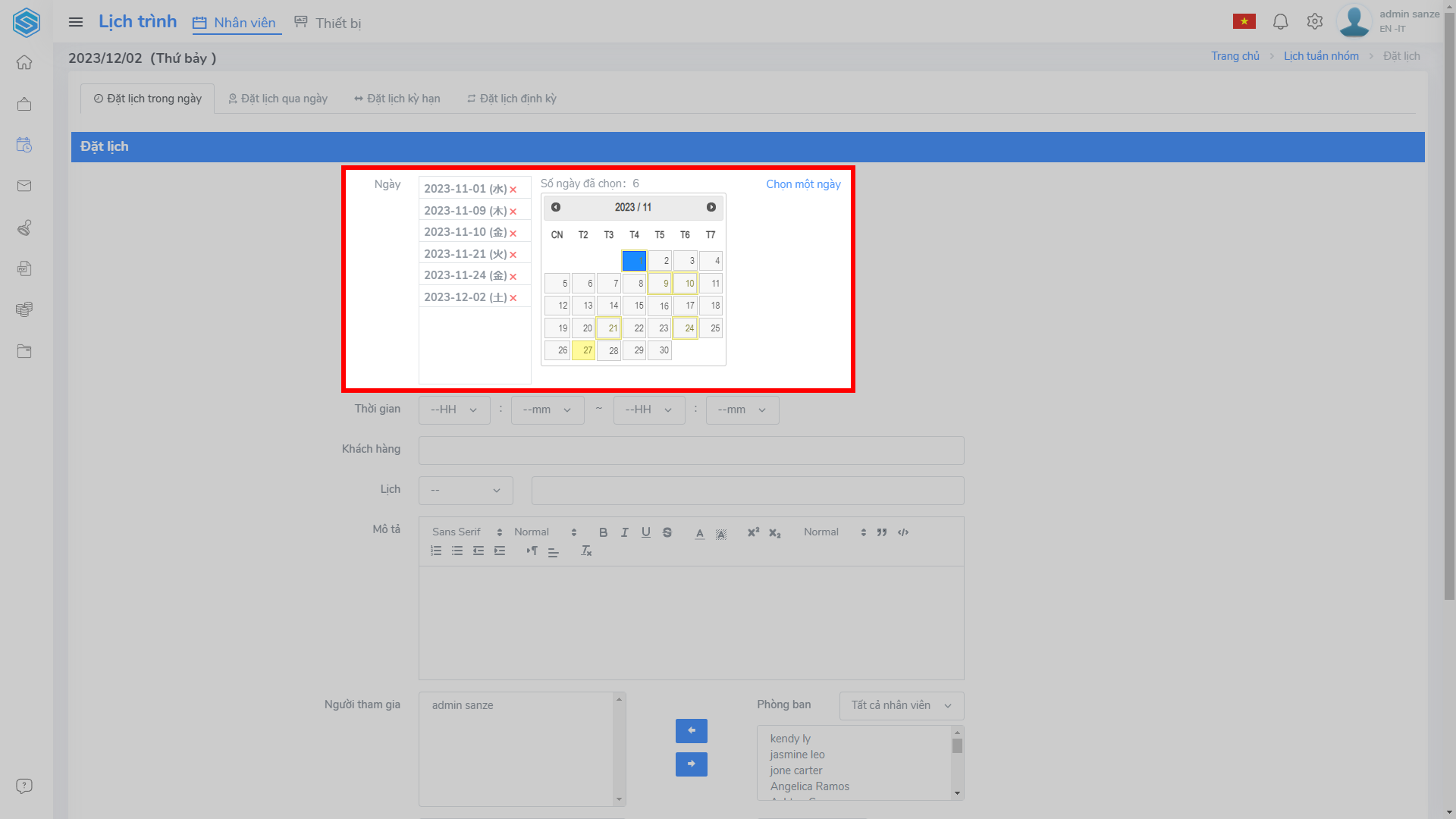Insert bullet list in editor
Screen dimensions: 1456x819
point(457,551)
